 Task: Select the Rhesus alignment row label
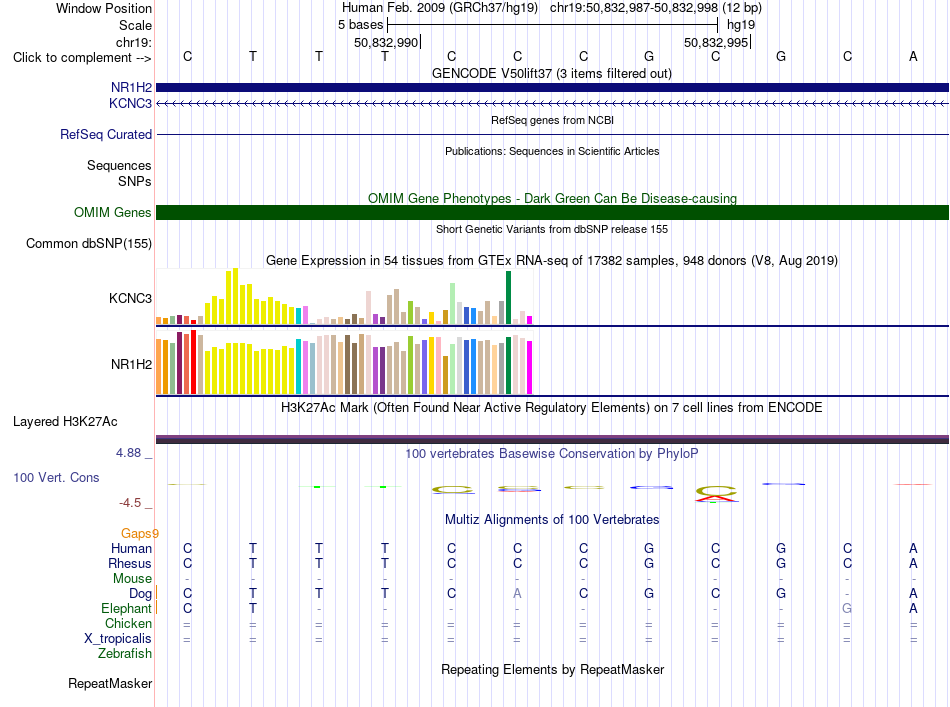[130, 563]
